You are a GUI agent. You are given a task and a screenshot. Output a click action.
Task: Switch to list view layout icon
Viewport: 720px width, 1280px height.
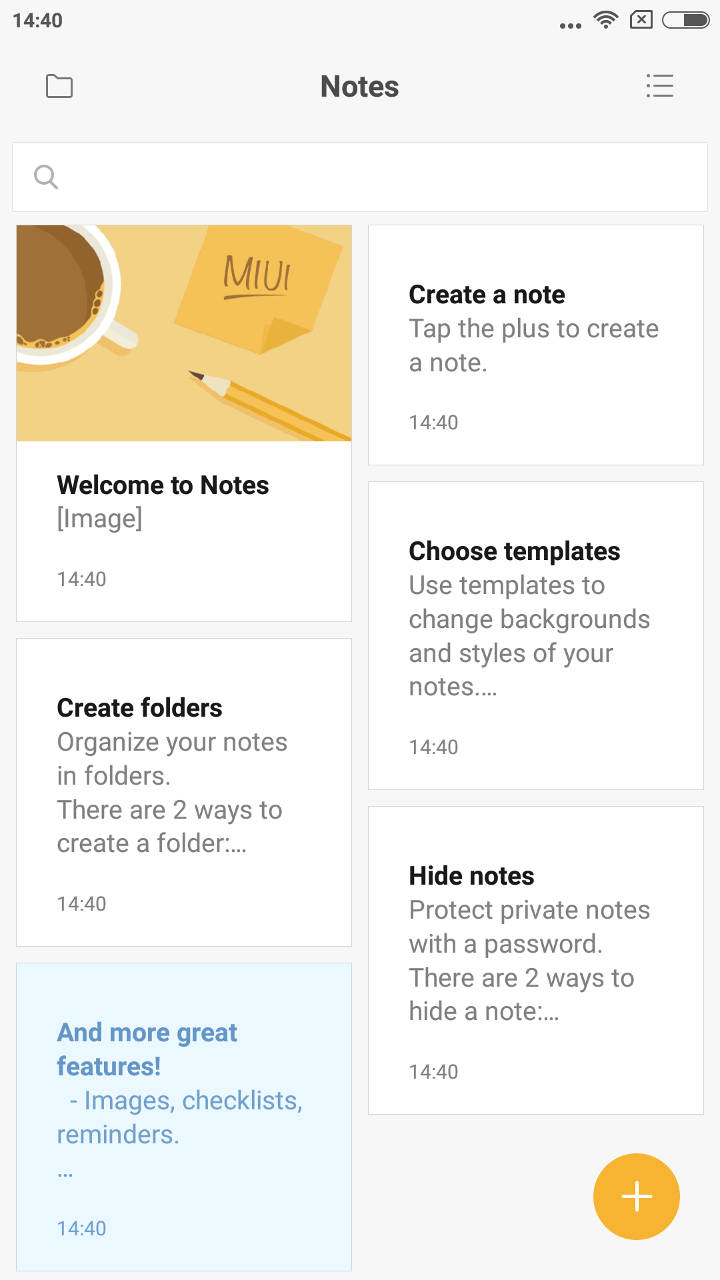pos(660,87)
